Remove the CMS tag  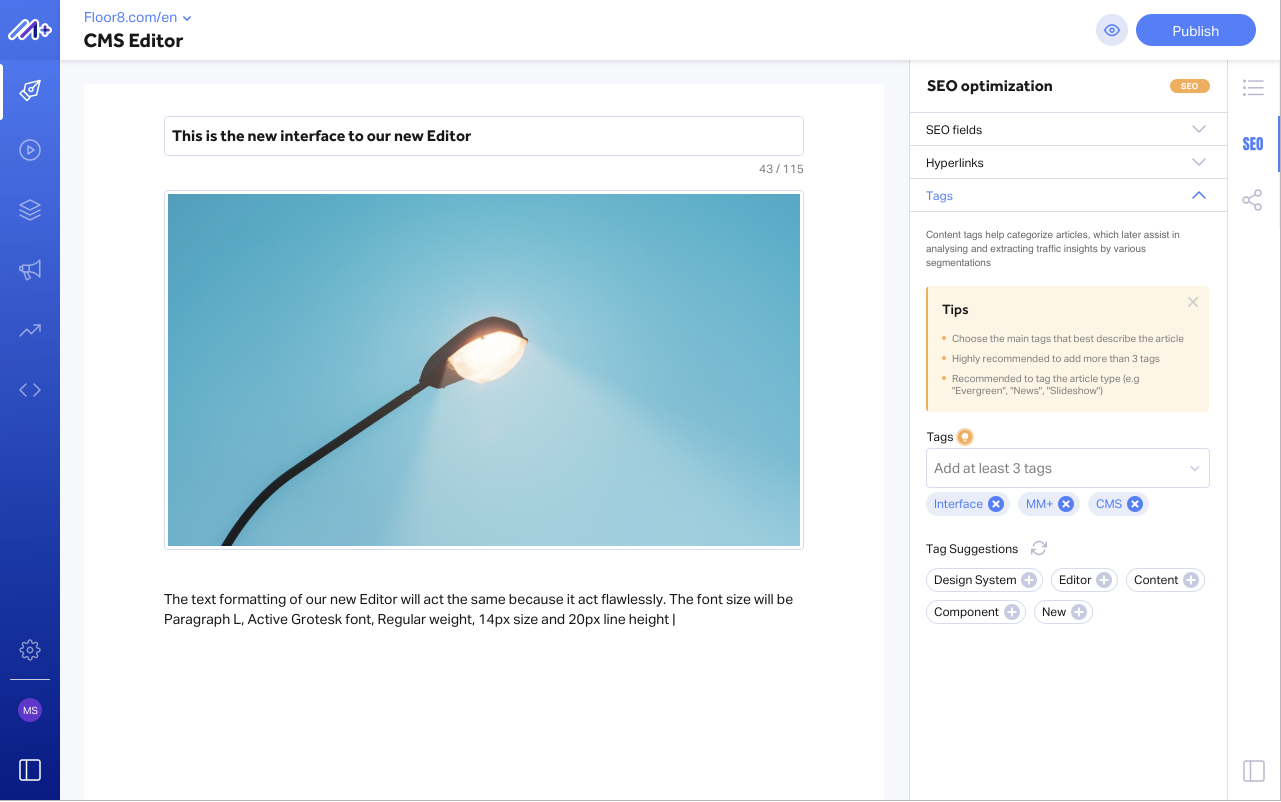[x=1135, y=504]
